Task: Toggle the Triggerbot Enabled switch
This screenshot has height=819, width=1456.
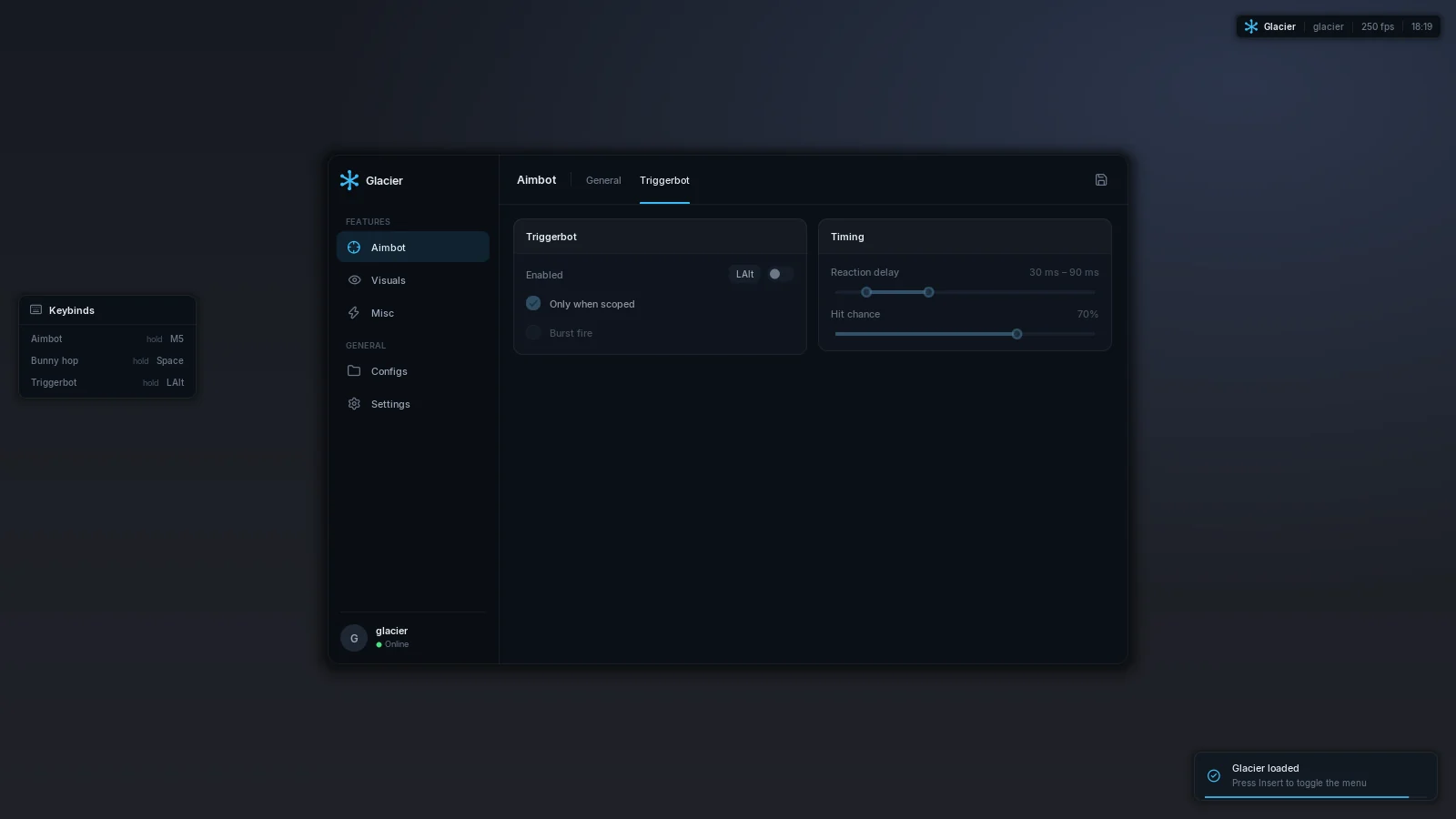Action: tap(780, 274)
